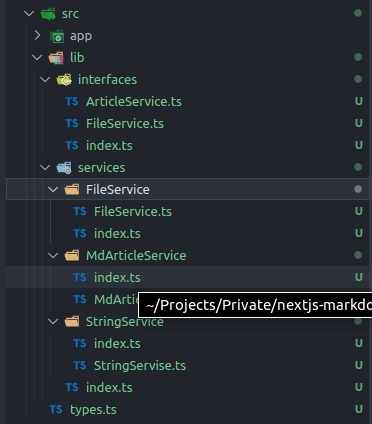The height and width of the screenshot is (424, 372).
Task: Expand the app folder chevron
Action: pos(37,36)
